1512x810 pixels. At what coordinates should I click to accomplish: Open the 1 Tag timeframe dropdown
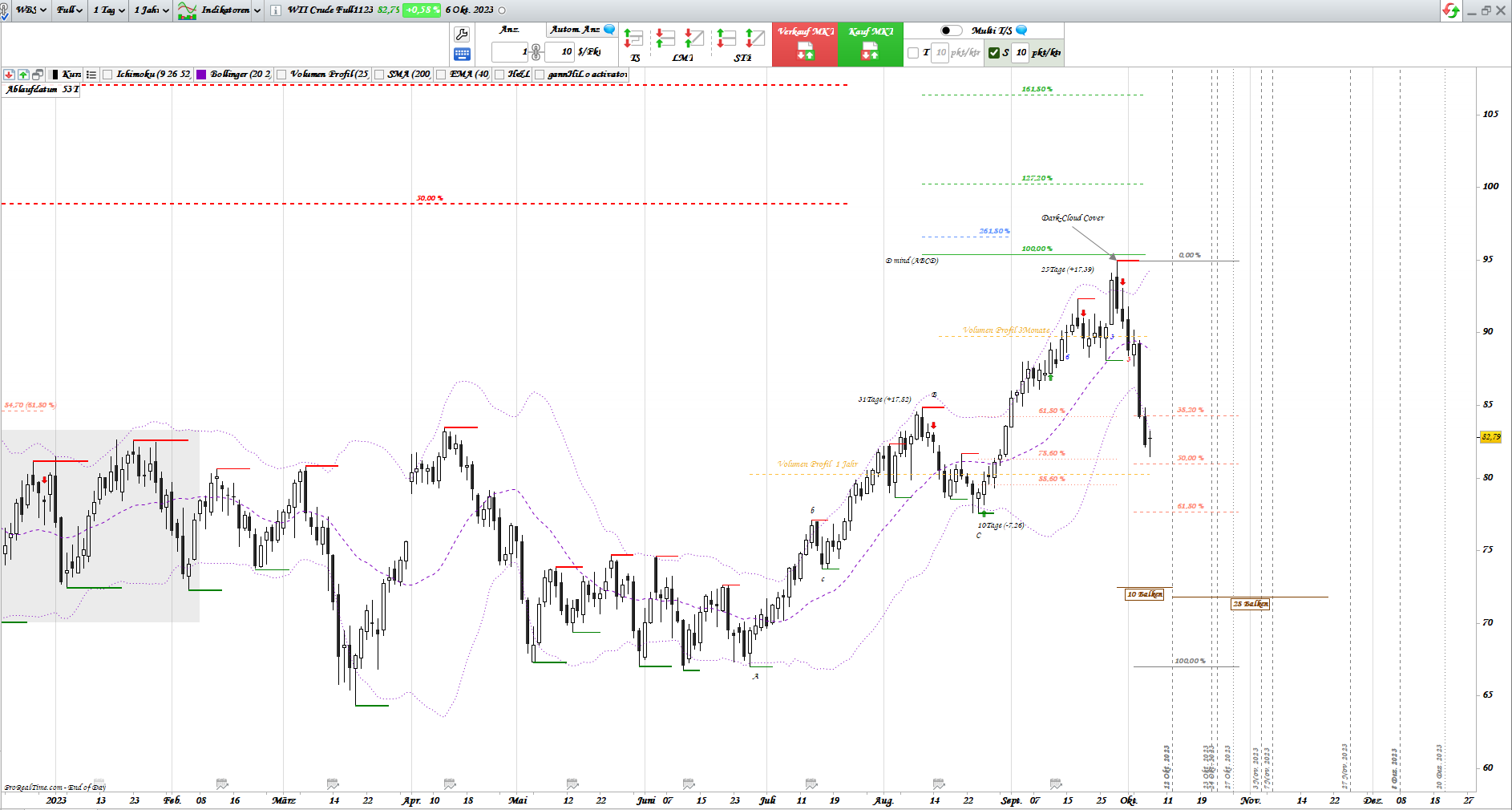(x=109, y=10)
